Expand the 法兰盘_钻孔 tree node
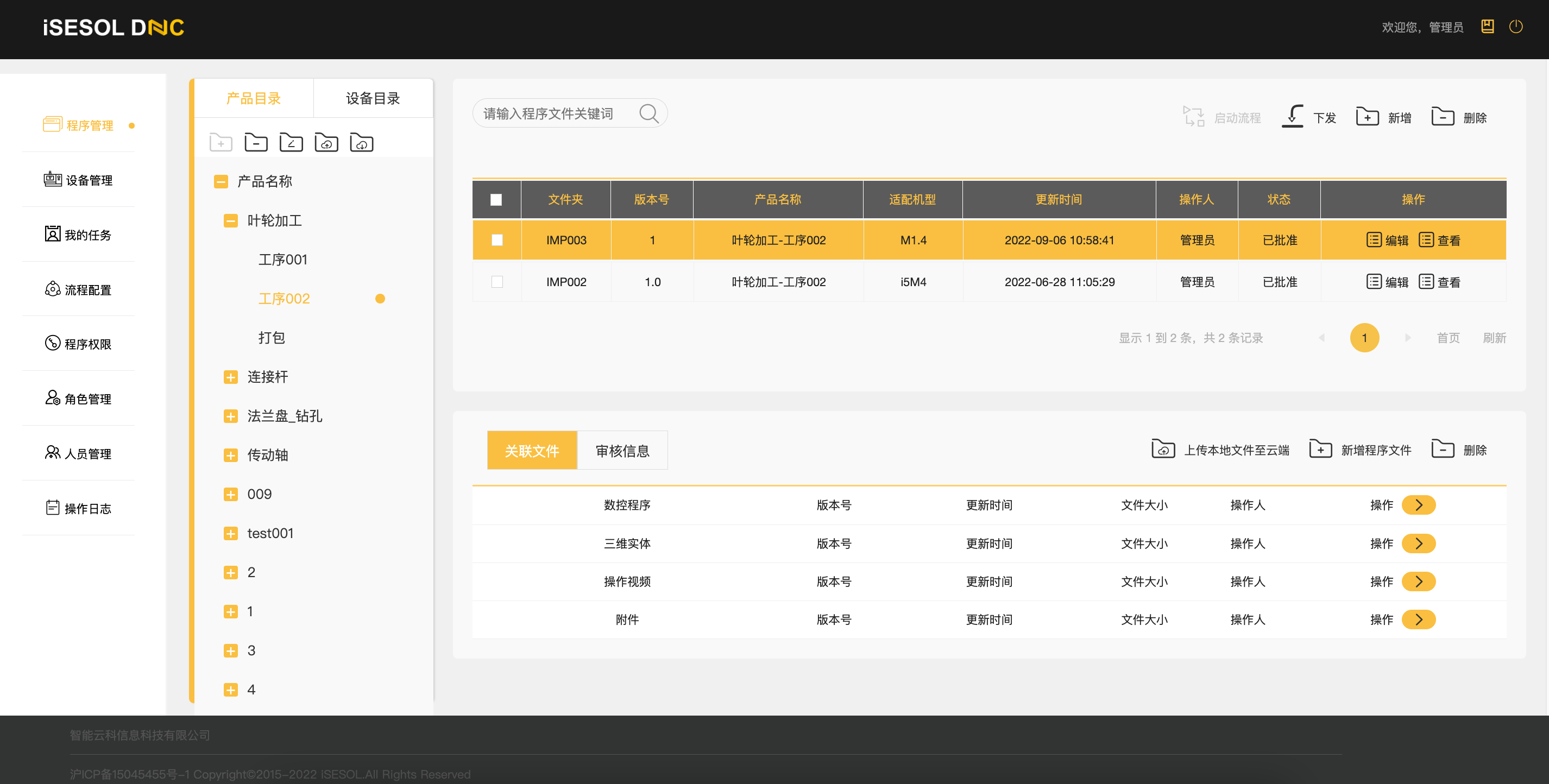Image resolution: width=1549 pixels, height=784 pixels. click(x=231, y=416)
